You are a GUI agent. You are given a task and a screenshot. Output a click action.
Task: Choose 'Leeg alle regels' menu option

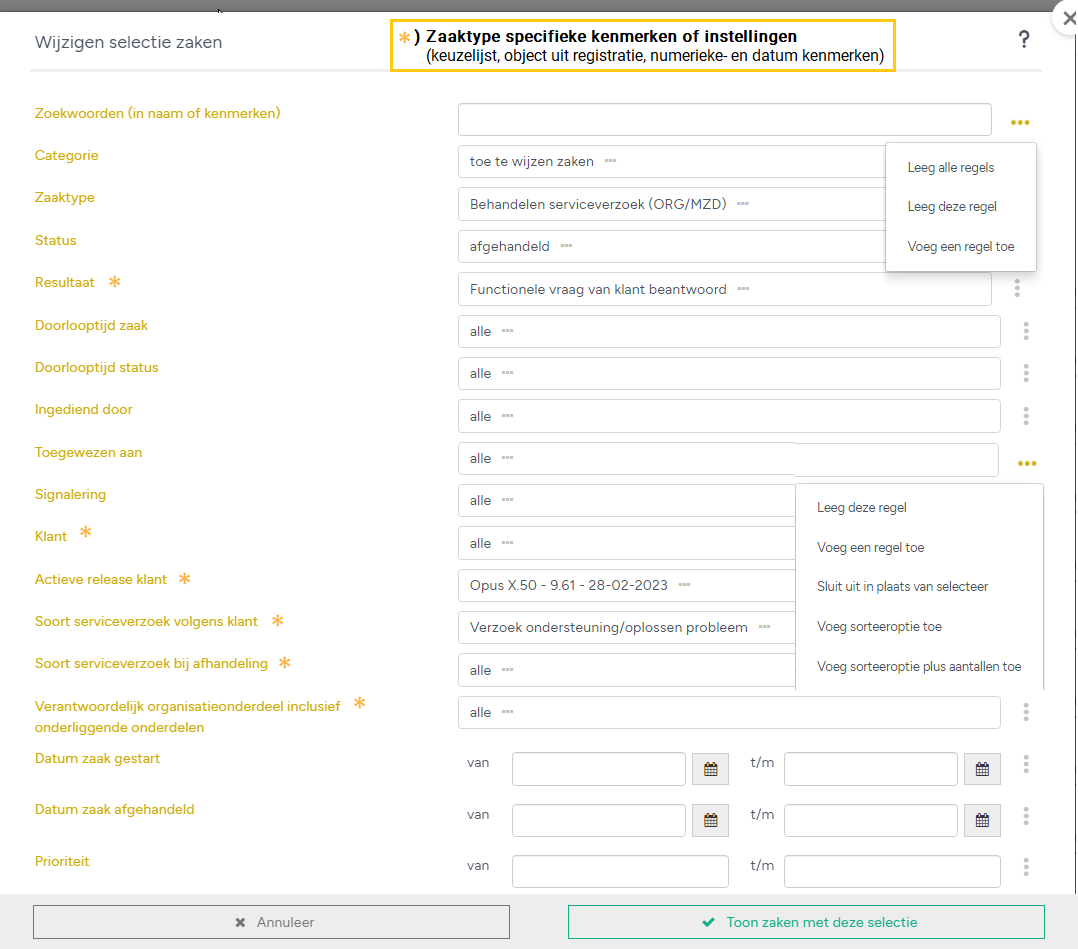coord(951,167)
